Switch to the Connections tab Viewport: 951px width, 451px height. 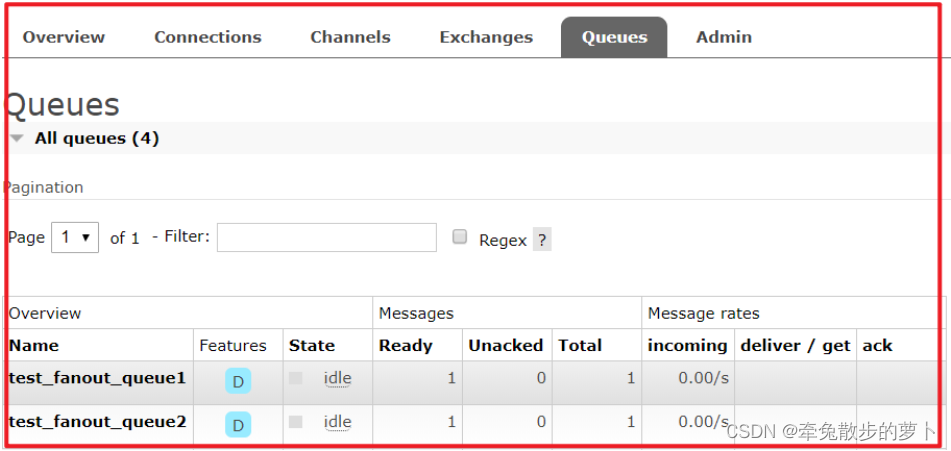pos(207,37)
